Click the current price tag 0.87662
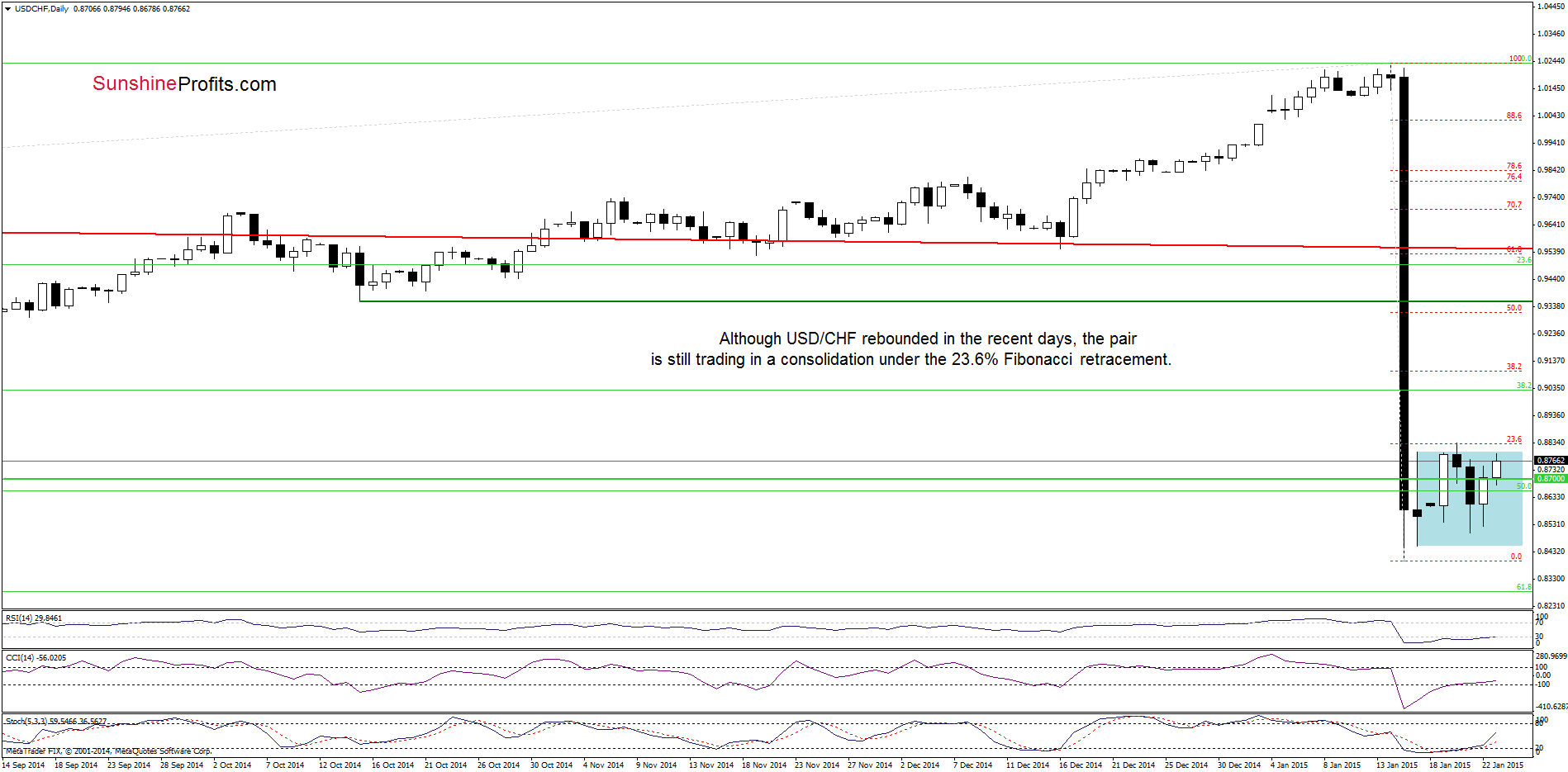1568x772 pixels. [1551, 461]
